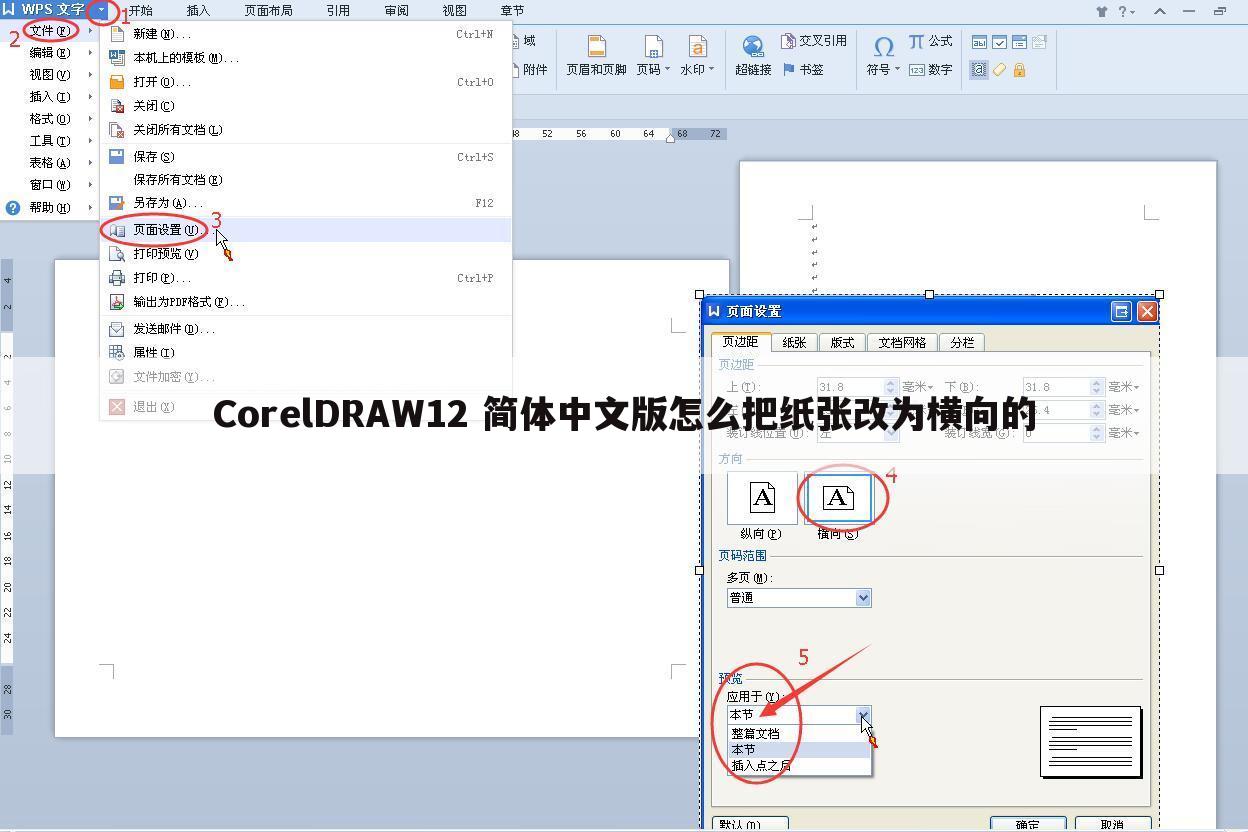The width and height of the screenshot is (1248, 832).
Task: Click the 页面设置 entry's page icon
Action: tap(117, 230)
